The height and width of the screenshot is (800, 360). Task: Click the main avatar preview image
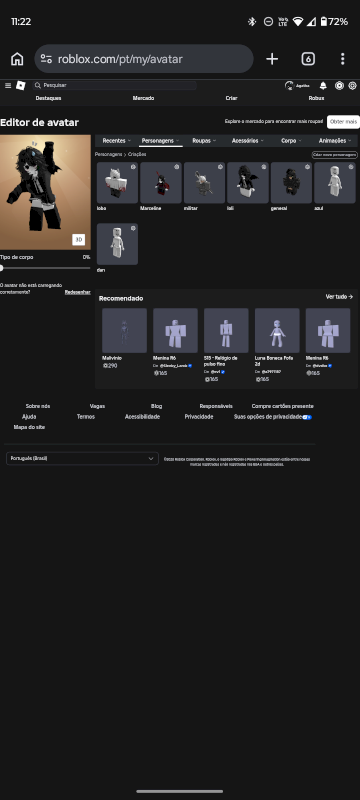(45, 192)
